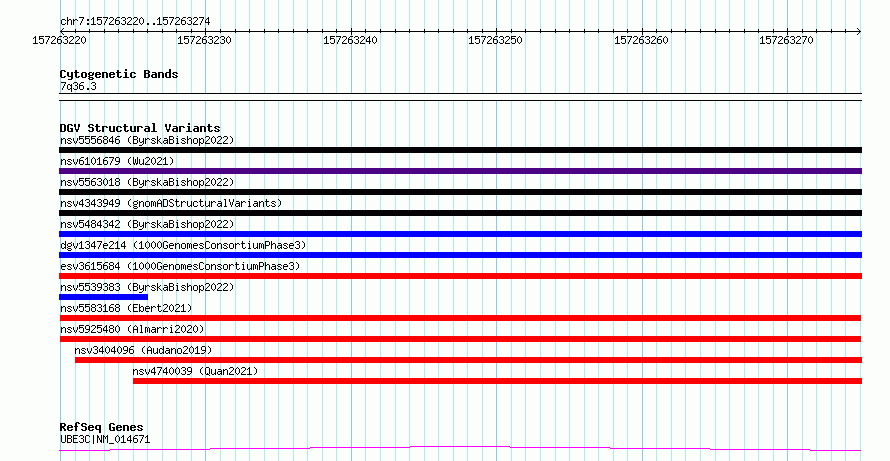
Task: Click the nsv4740039 (Quan2021) label
Action: [x=195, y=371]
